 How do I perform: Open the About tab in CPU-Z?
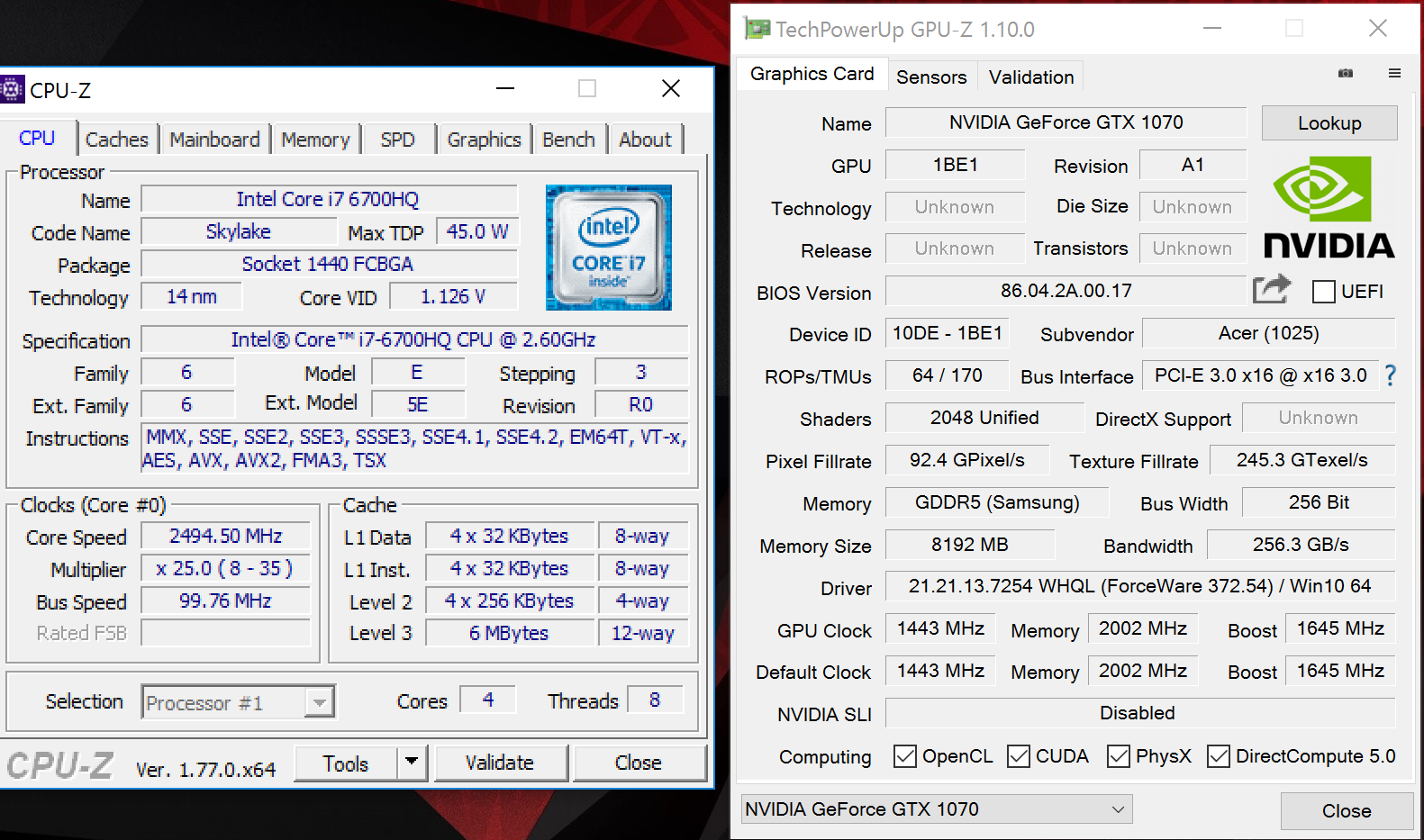pyautogui.click(x=645, y=140)
